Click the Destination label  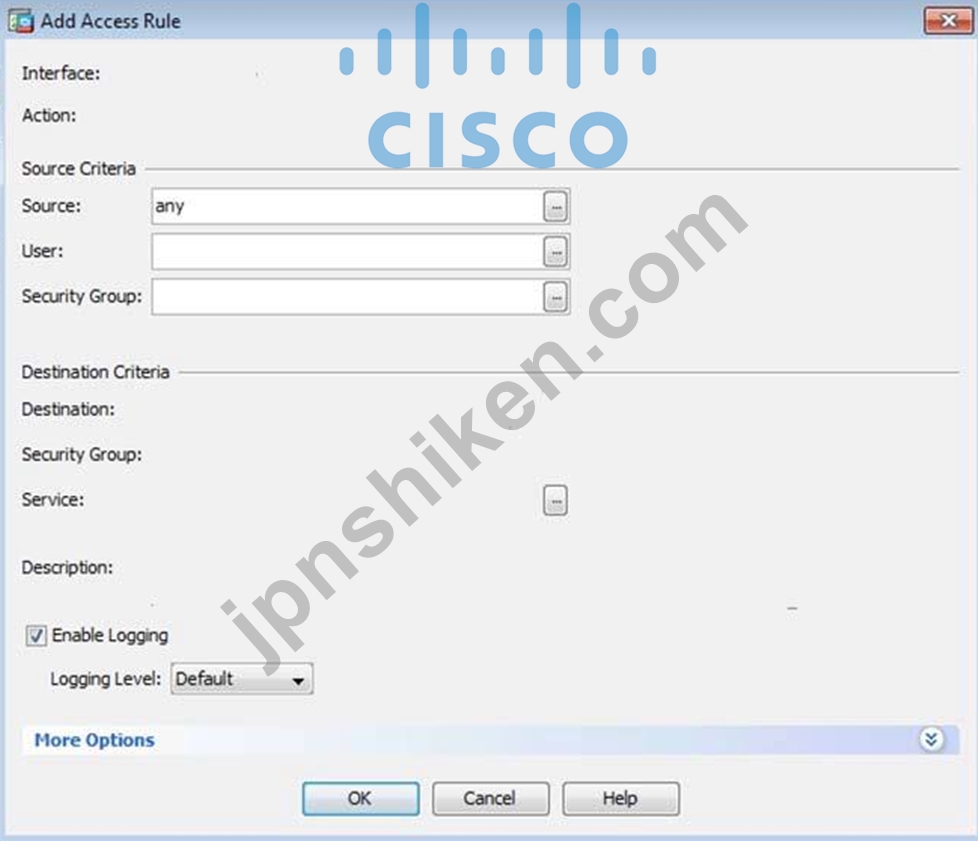[x=69, y=409]
